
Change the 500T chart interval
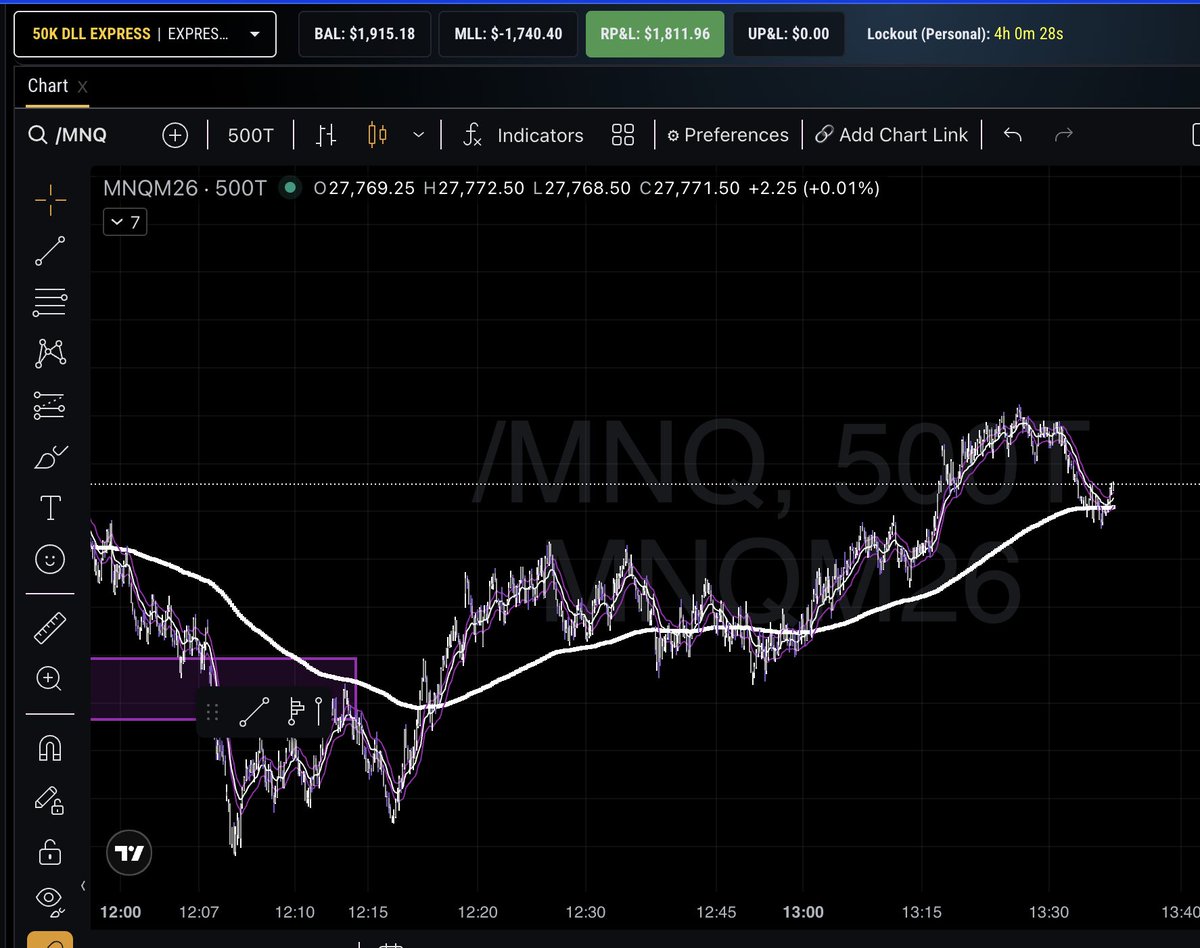click(x=250, y=135)
